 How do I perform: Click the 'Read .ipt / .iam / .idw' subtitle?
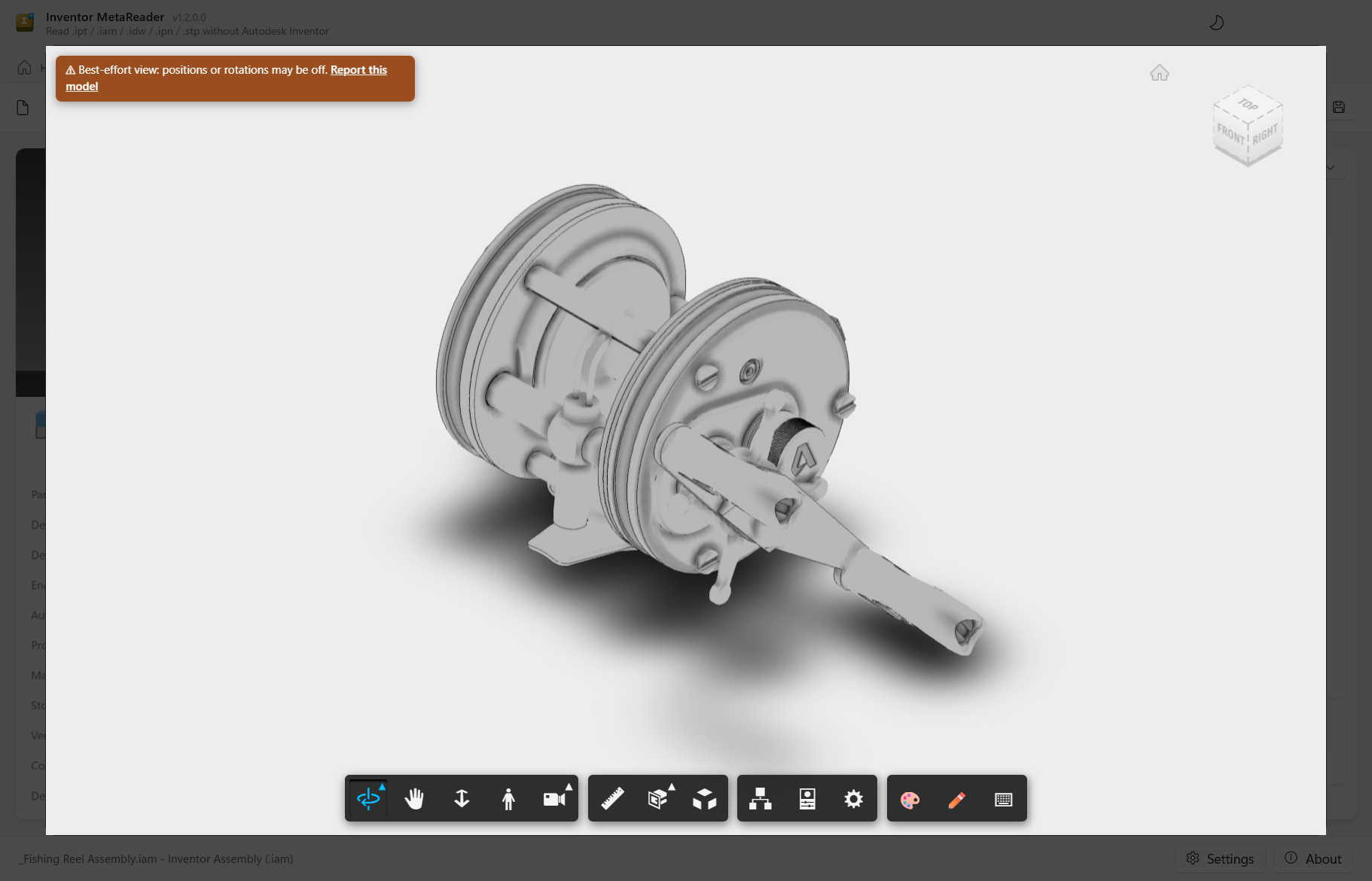click(x=188, y=31)
